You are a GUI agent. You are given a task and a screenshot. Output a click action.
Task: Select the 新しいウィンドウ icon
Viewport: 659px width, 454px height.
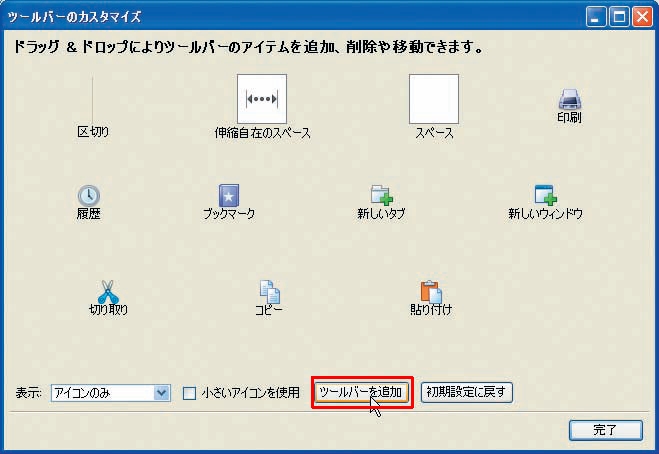point(546,195)
